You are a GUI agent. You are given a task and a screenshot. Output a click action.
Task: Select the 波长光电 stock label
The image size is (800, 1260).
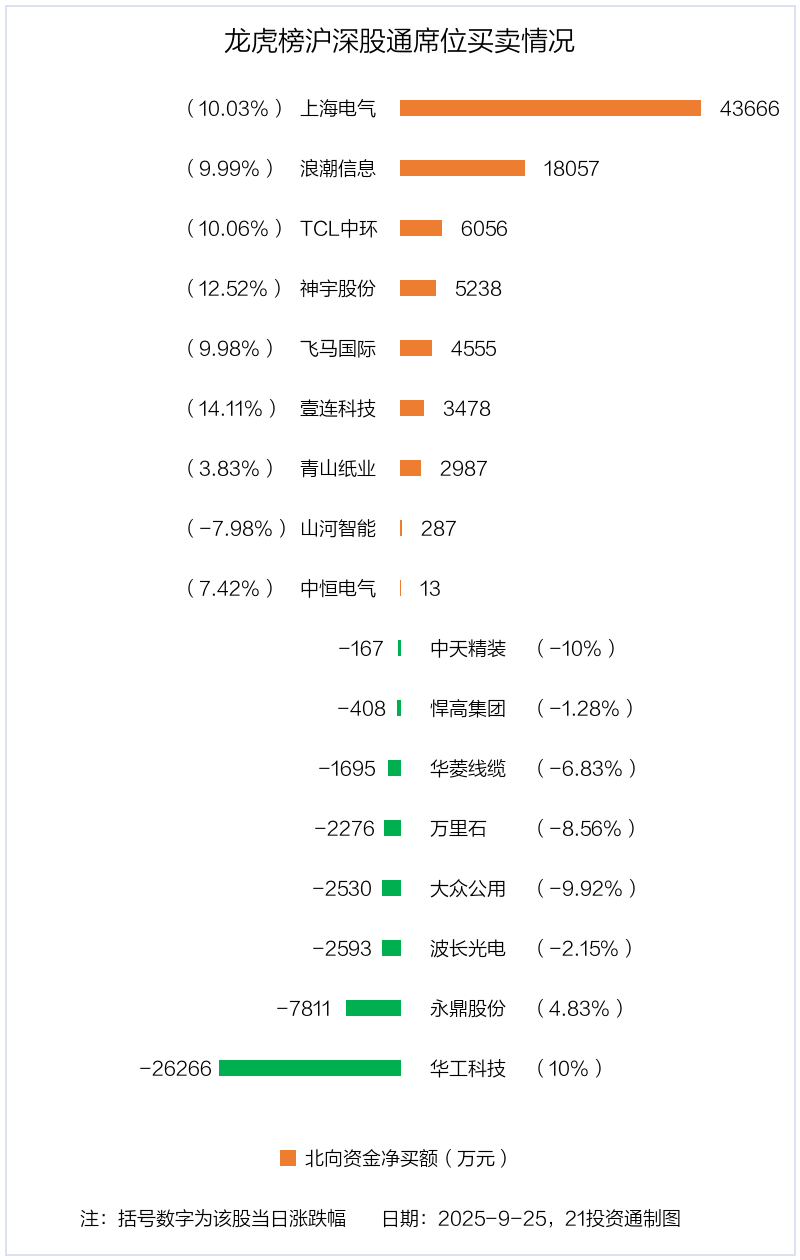point(468,948)
